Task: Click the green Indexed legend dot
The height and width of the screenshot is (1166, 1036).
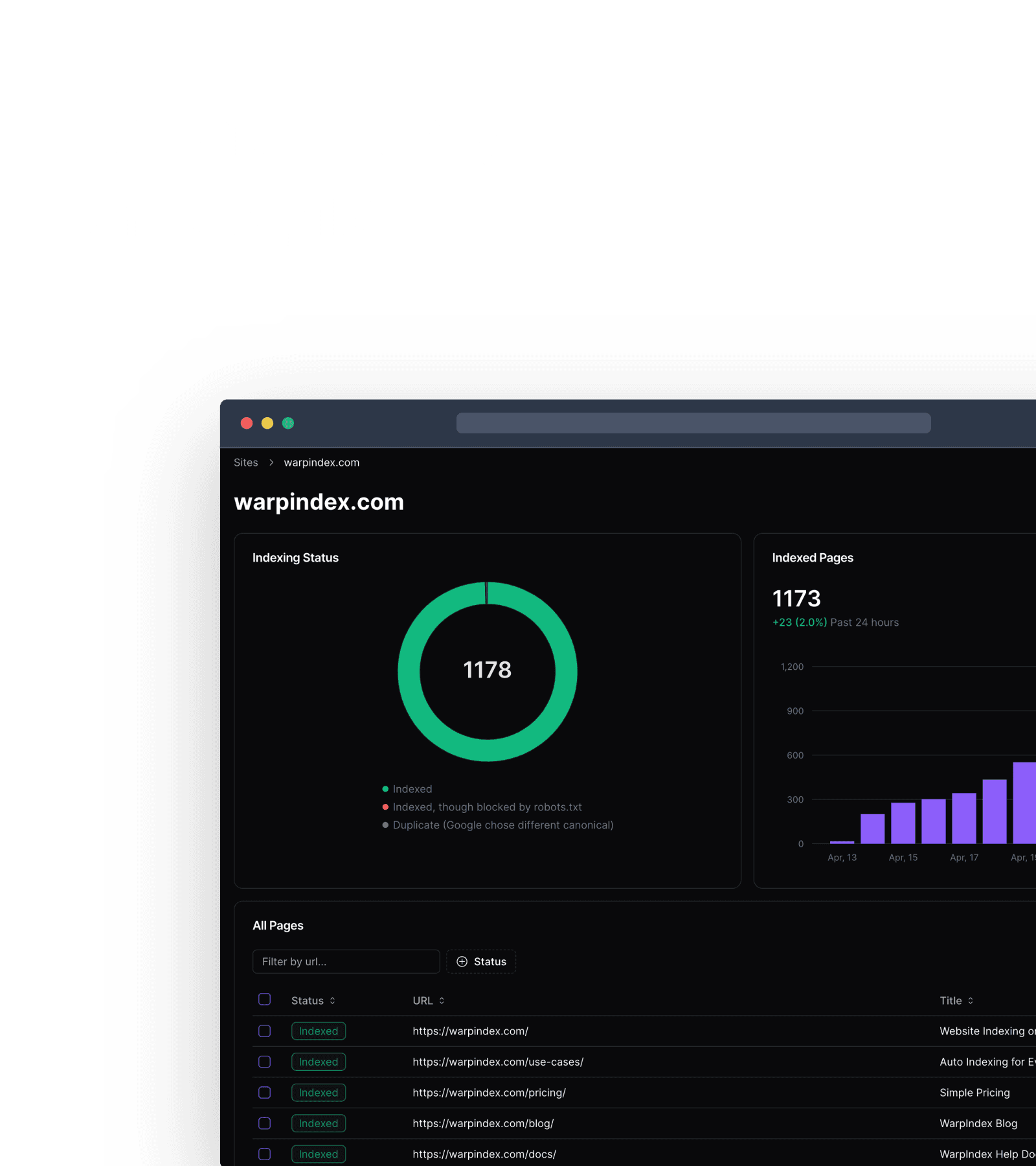Action: point(385,789)
